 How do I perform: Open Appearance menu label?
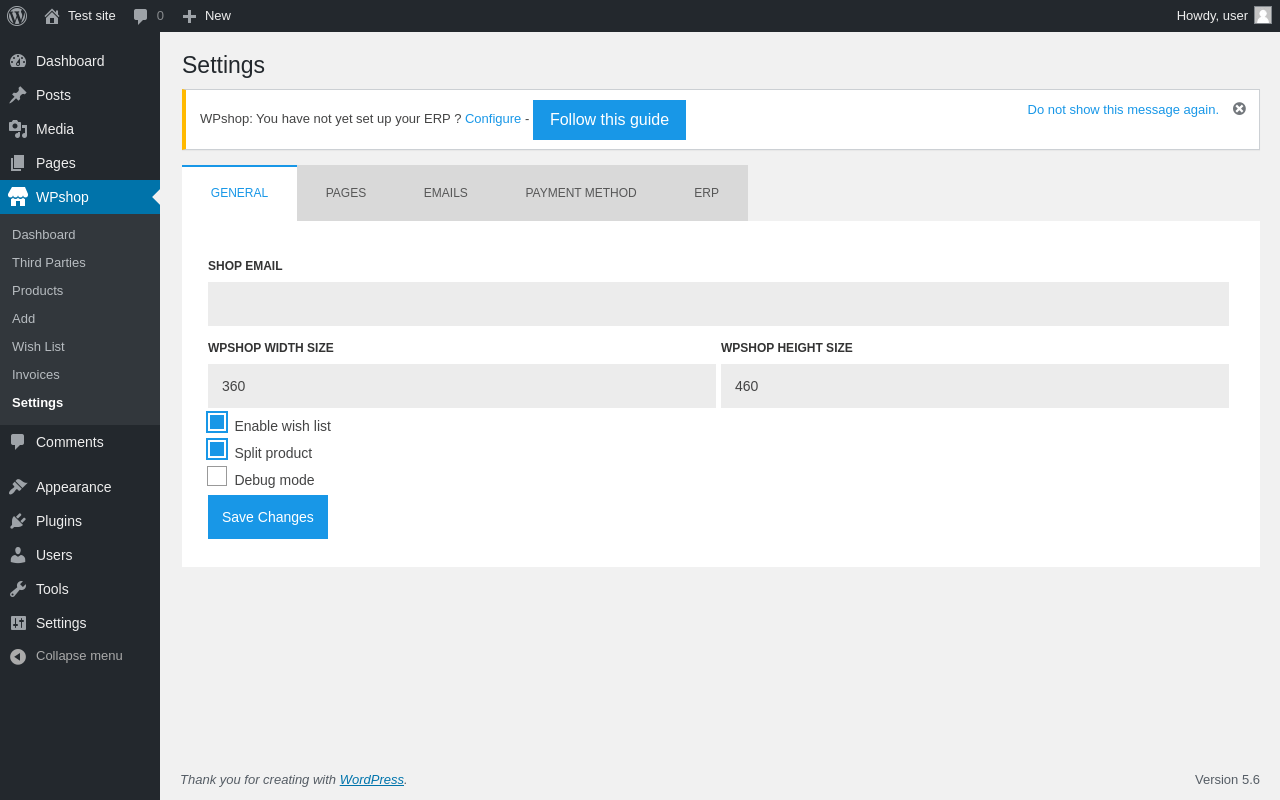(x=74, y=487)
